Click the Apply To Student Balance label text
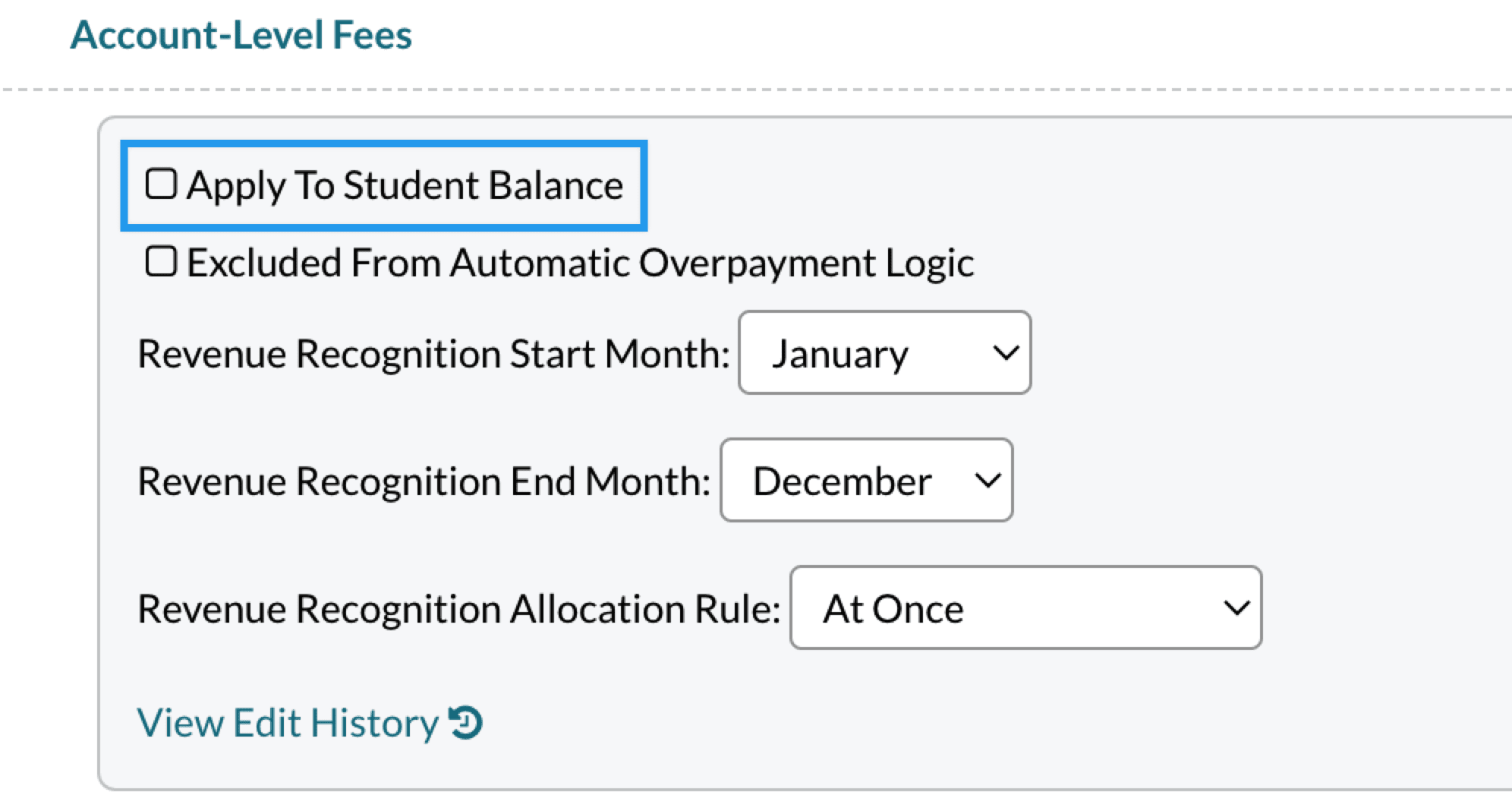The width and height of the screenshot is (1512, 811). click(x=405, y=185)
